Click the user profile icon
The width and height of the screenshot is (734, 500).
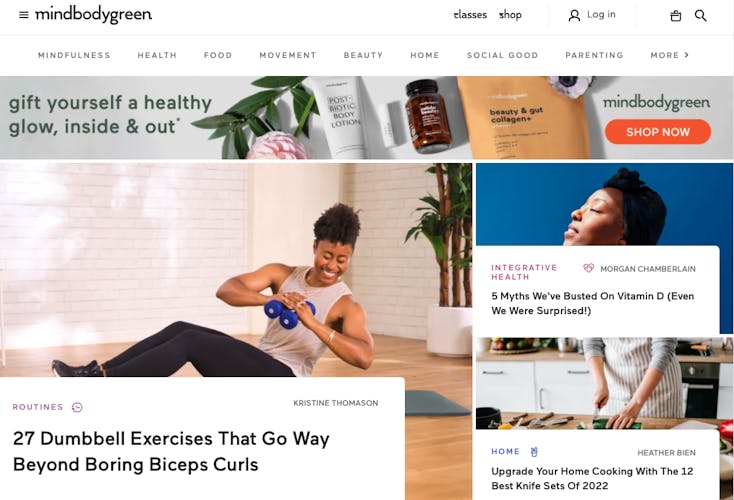(x=574, y=16)
